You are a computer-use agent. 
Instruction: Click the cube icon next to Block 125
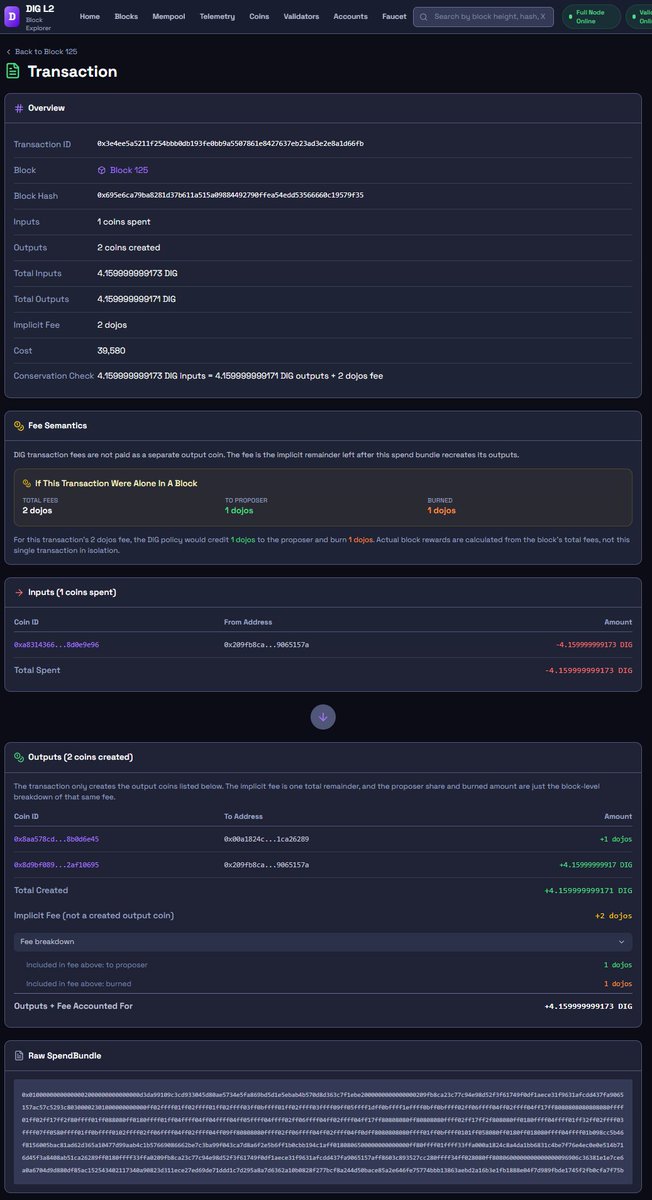(x=102, y=170)
